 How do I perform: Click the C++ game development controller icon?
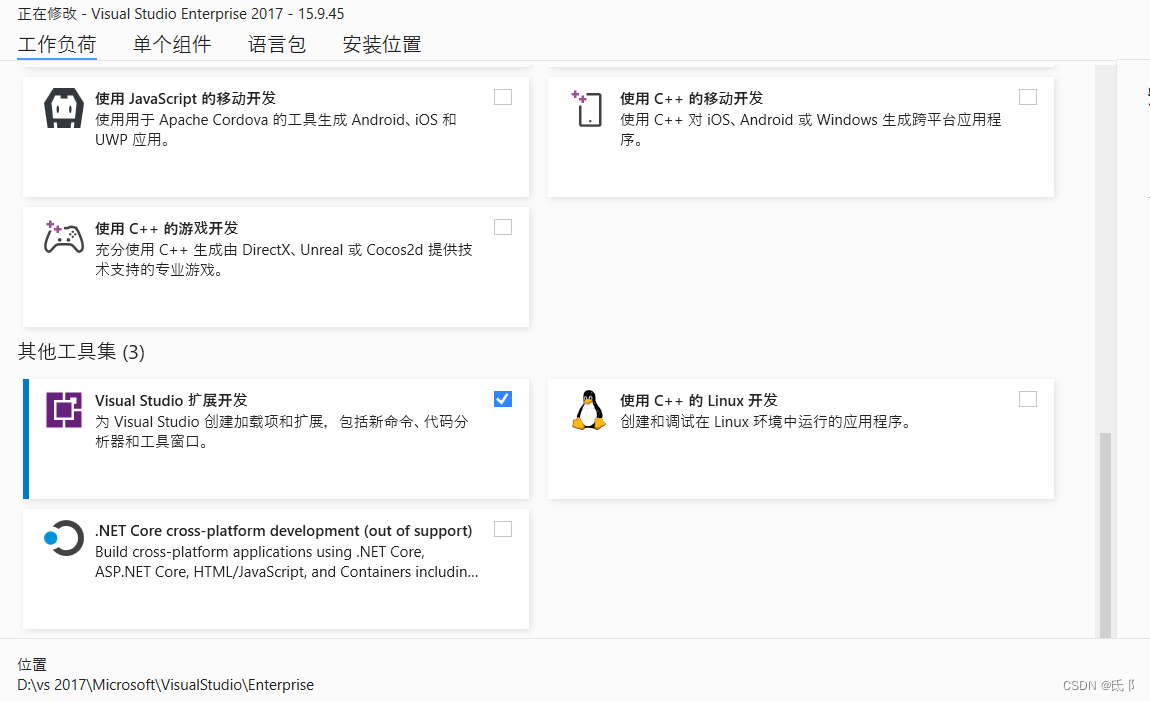tap(64, 238)
